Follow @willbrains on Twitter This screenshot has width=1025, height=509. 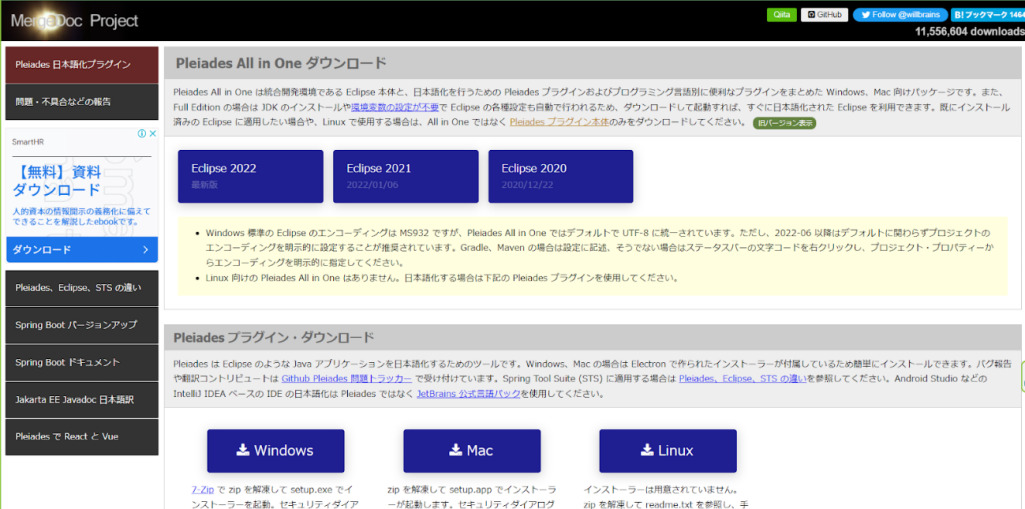pyautogui.click(x=900, y=14)
